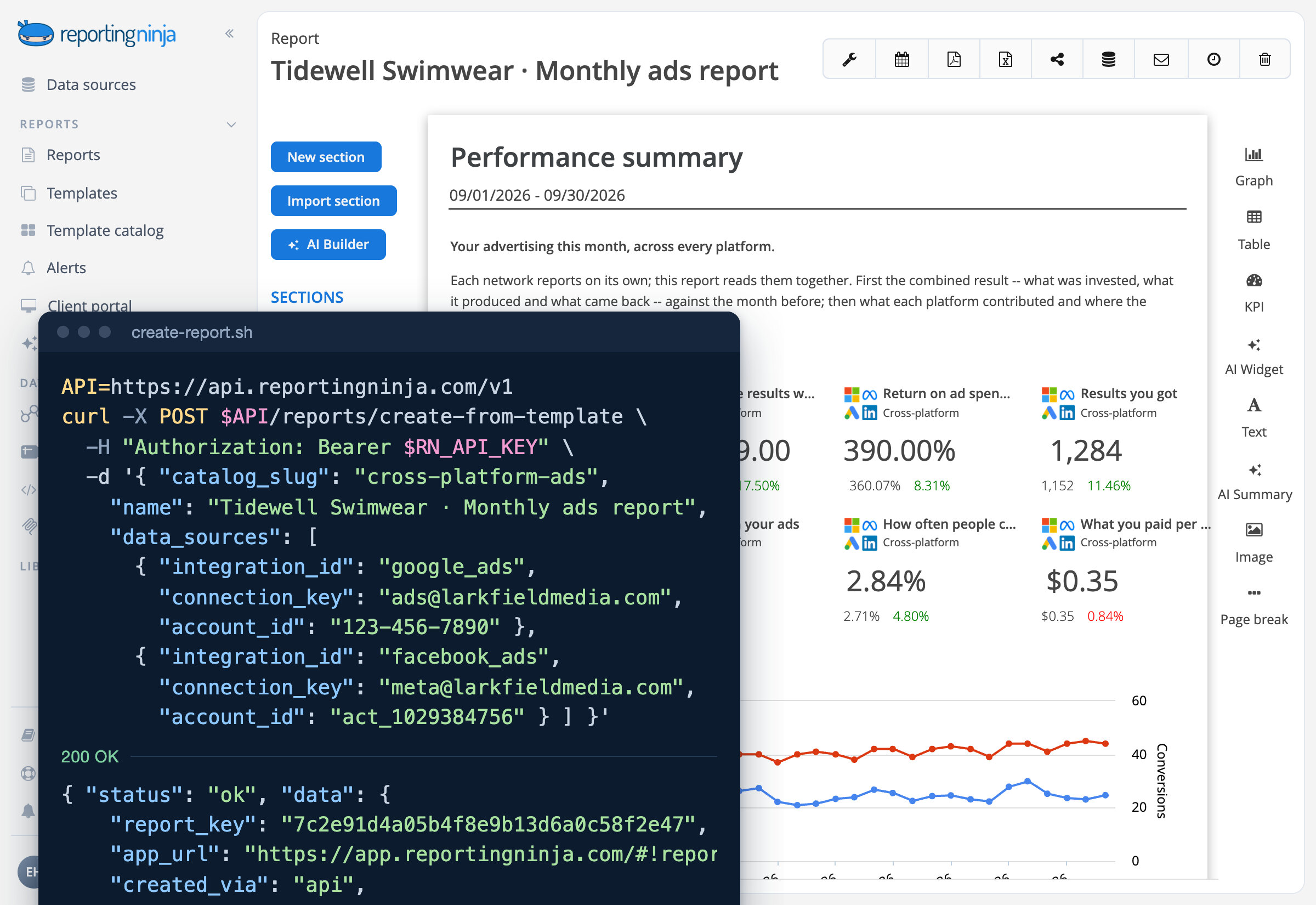
Task: Click the SECTIONS heading
Action: [307, 297]
